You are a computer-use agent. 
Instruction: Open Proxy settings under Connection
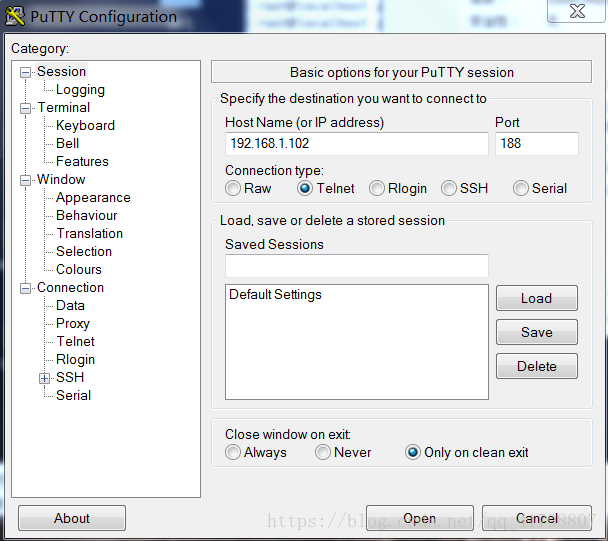[73, 323]
